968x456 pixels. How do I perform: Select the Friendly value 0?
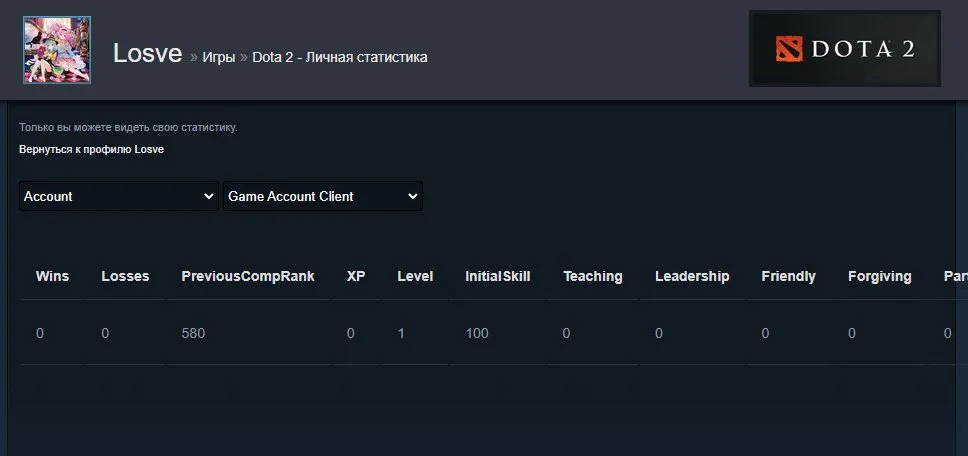point(766,333)
